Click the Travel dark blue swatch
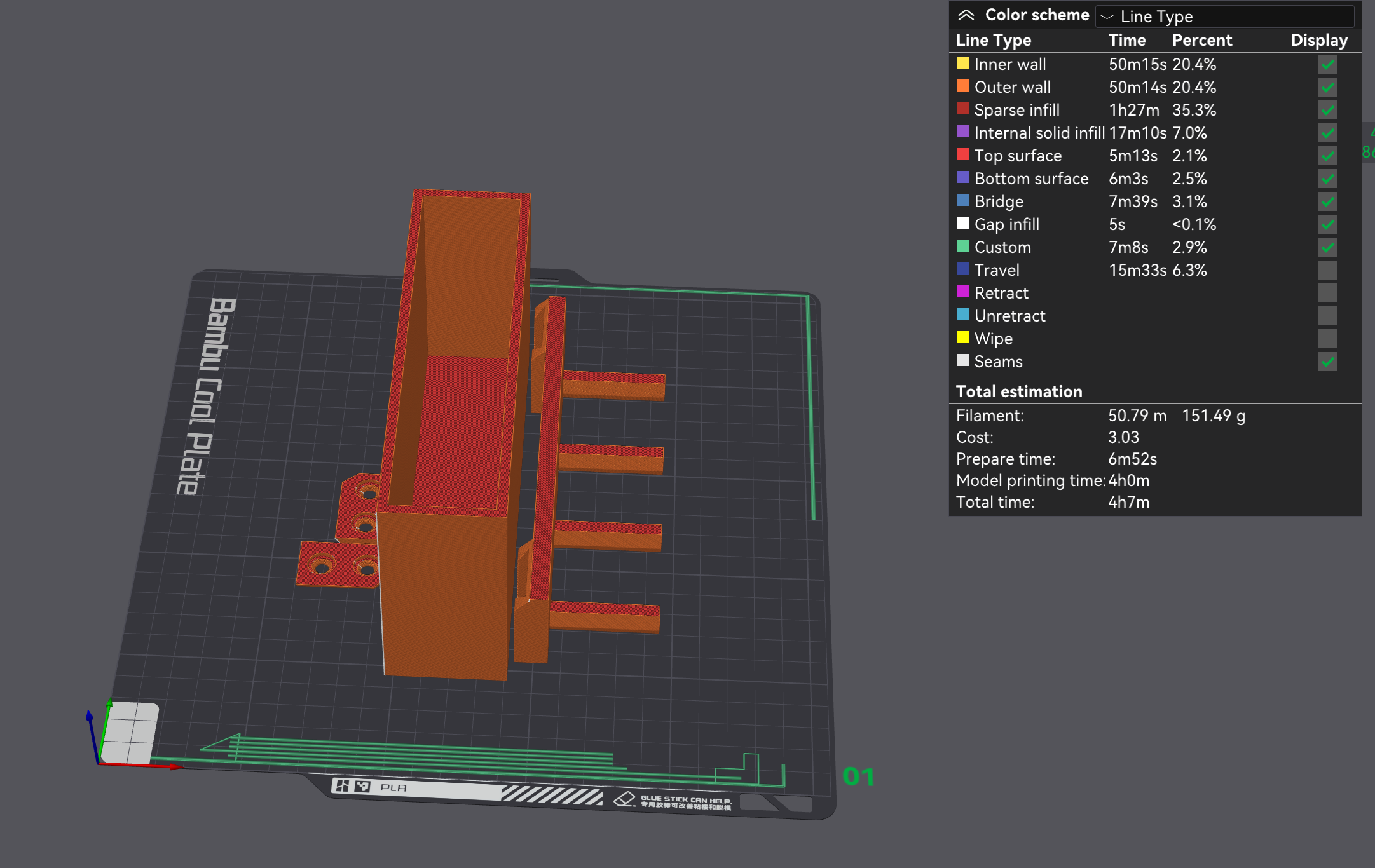1375x868 pixels. [x=962, y=269]
